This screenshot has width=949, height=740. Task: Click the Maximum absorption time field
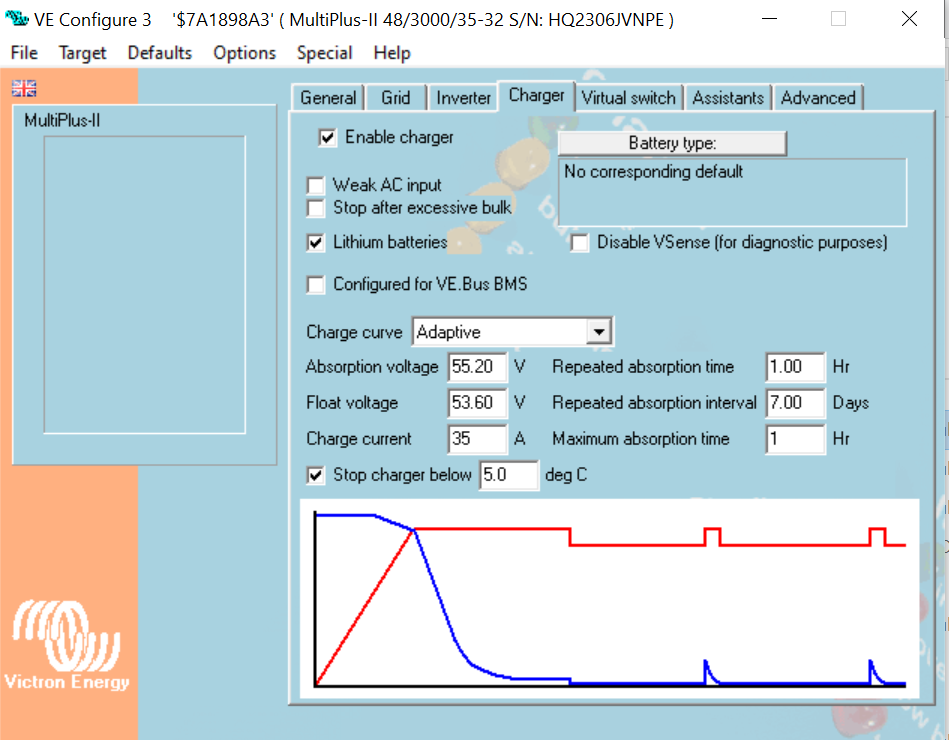tap(795, 439)
